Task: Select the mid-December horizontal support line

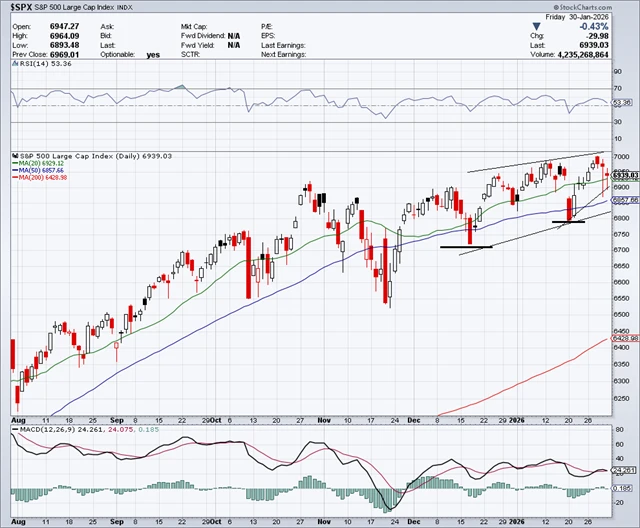Action: [466, 247]
